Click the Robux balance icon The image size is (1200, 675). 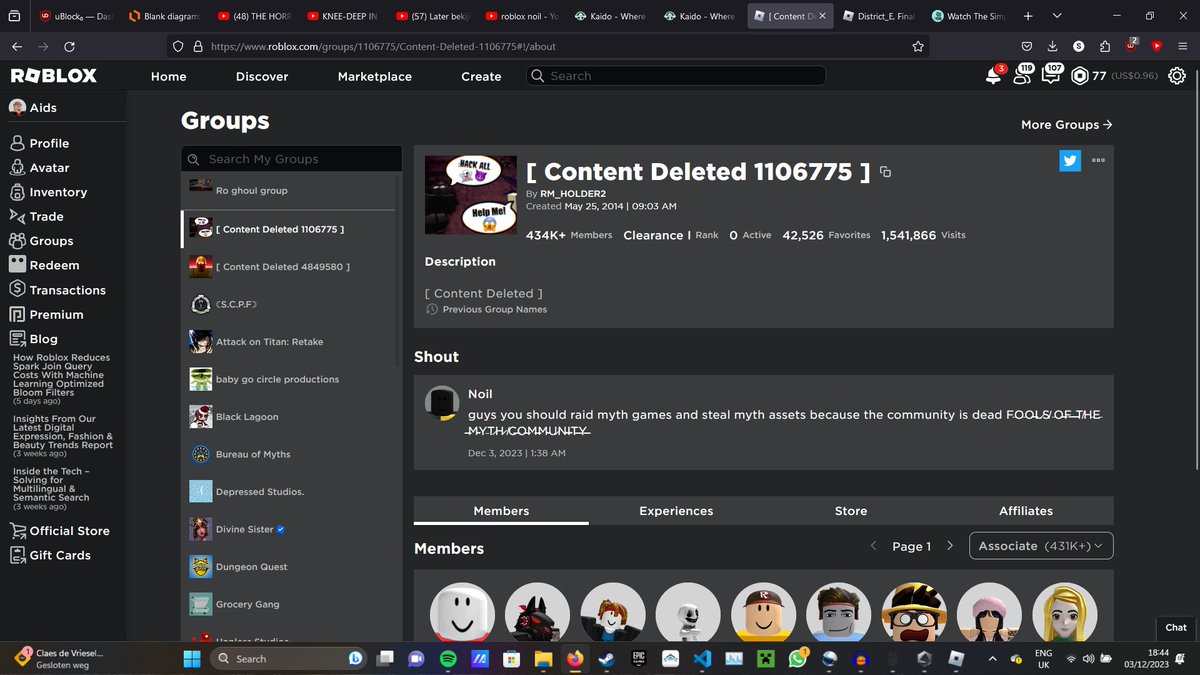(1080, 76)
